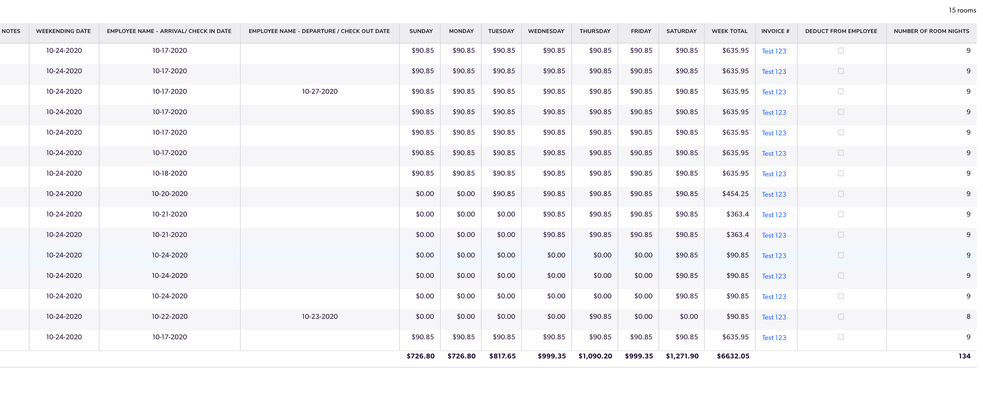Viewport: 983px width, 400px height.
Task: Click the Friday column header
Action: click(641, 31)
